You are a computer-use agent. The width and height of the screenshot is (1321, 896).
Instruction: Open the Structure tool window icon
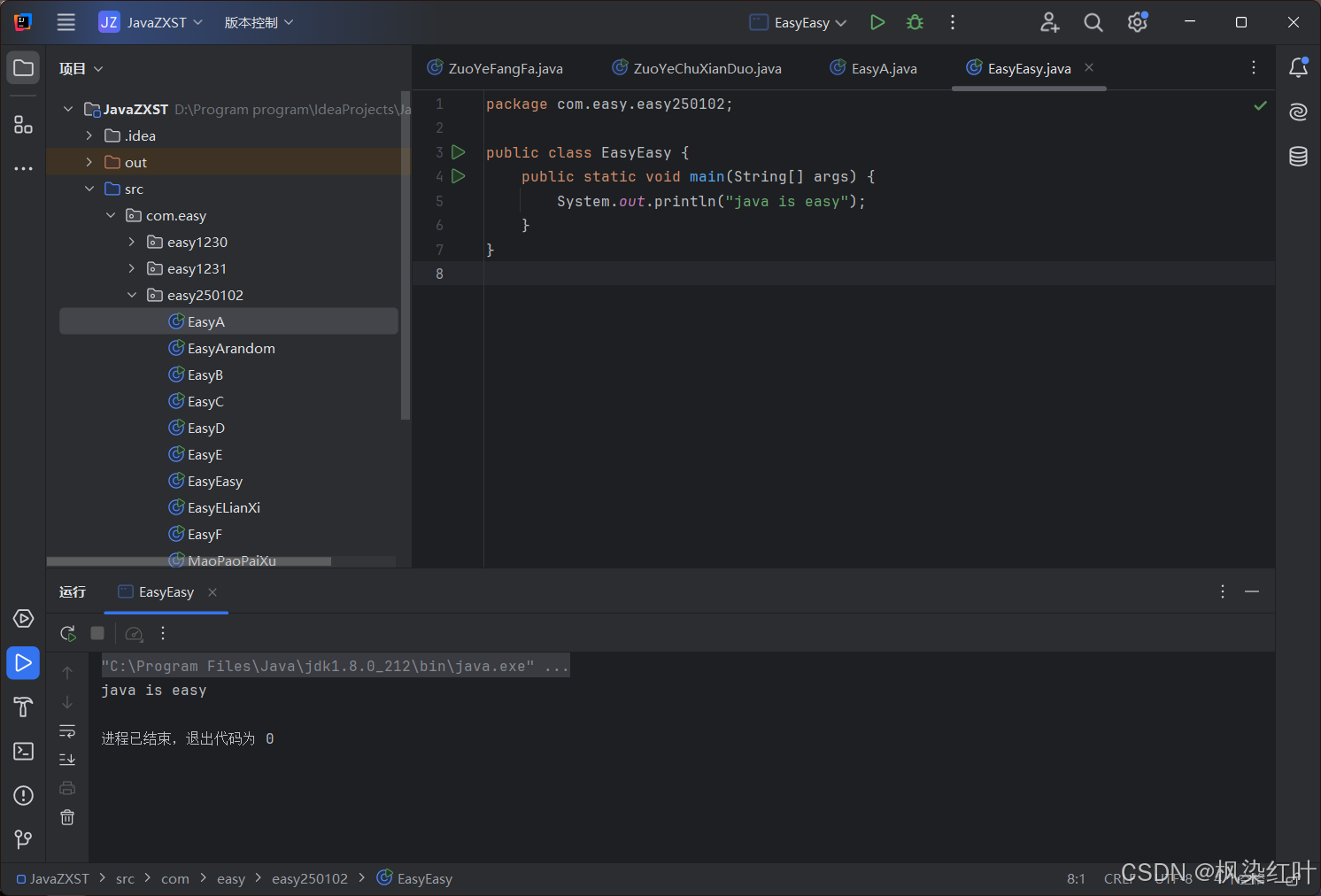tap(23, 125)
